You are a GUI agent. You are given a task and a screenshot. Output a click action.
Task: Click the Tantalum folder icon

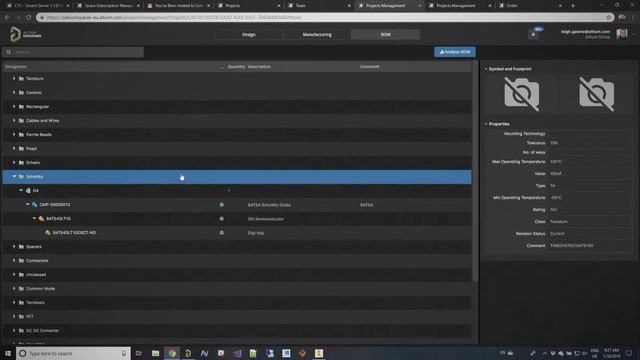click(x=21, y=78)
